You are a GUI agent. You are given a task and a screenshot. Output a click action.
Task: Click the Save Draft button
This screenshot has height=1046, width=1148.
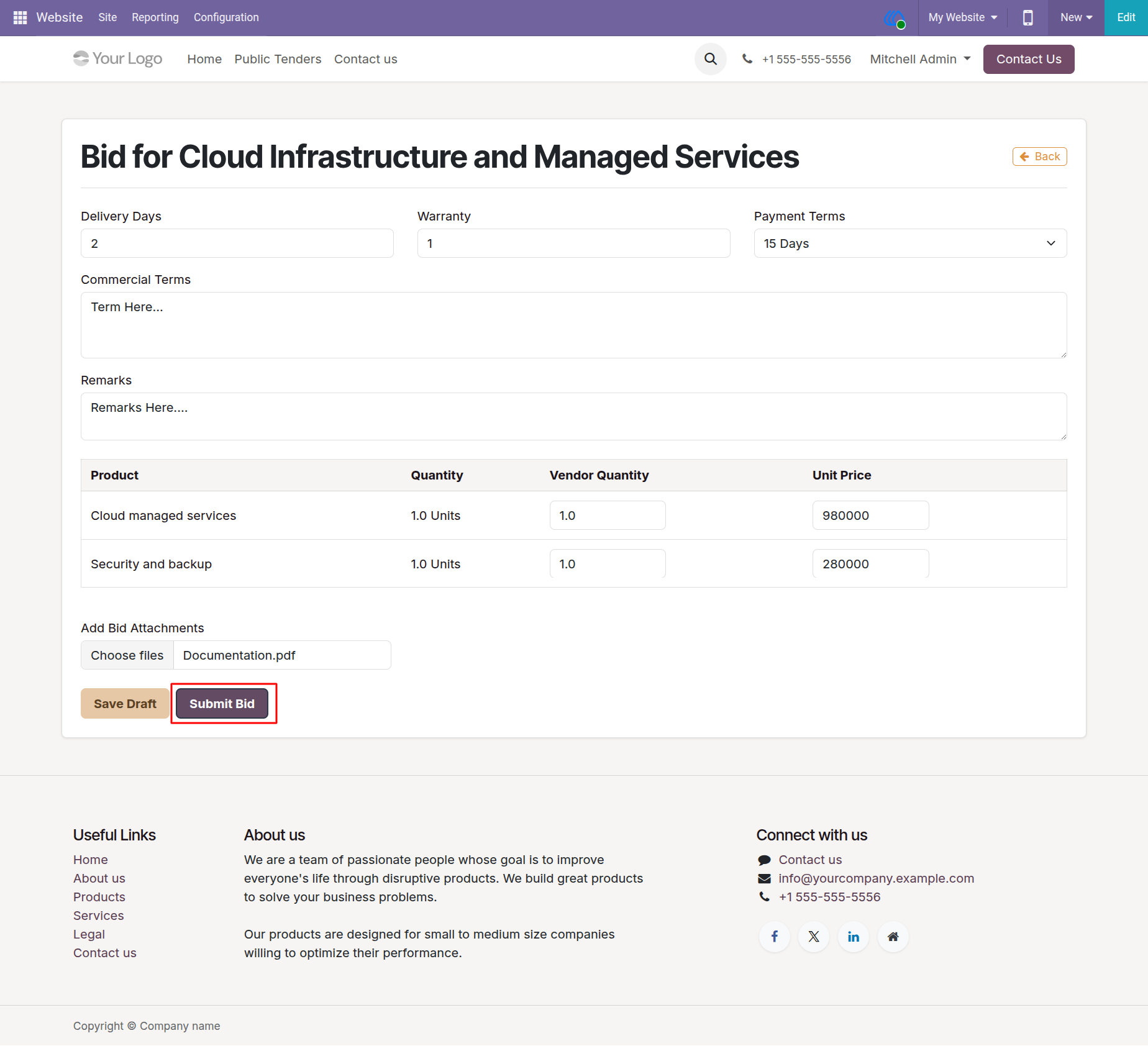125,704
